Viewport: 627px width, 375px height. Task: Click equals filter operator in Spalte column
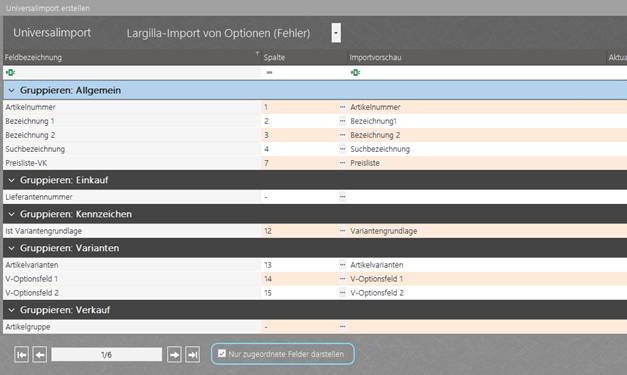pyautogui.click(x=270, y=72)
